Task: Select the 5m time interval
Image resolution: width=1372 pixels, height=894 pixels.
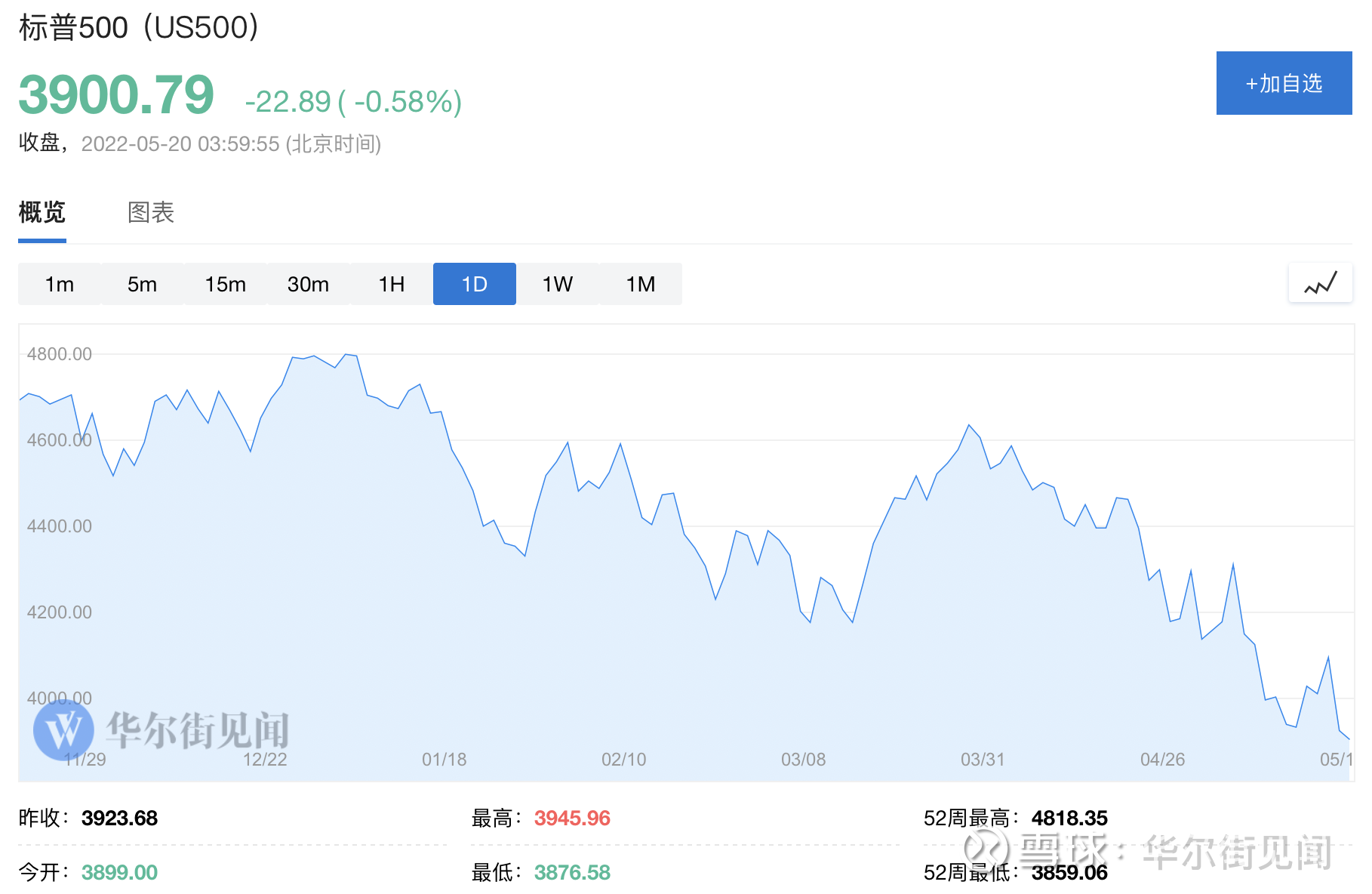Action: pyautogui.click(x=142, y=284)
